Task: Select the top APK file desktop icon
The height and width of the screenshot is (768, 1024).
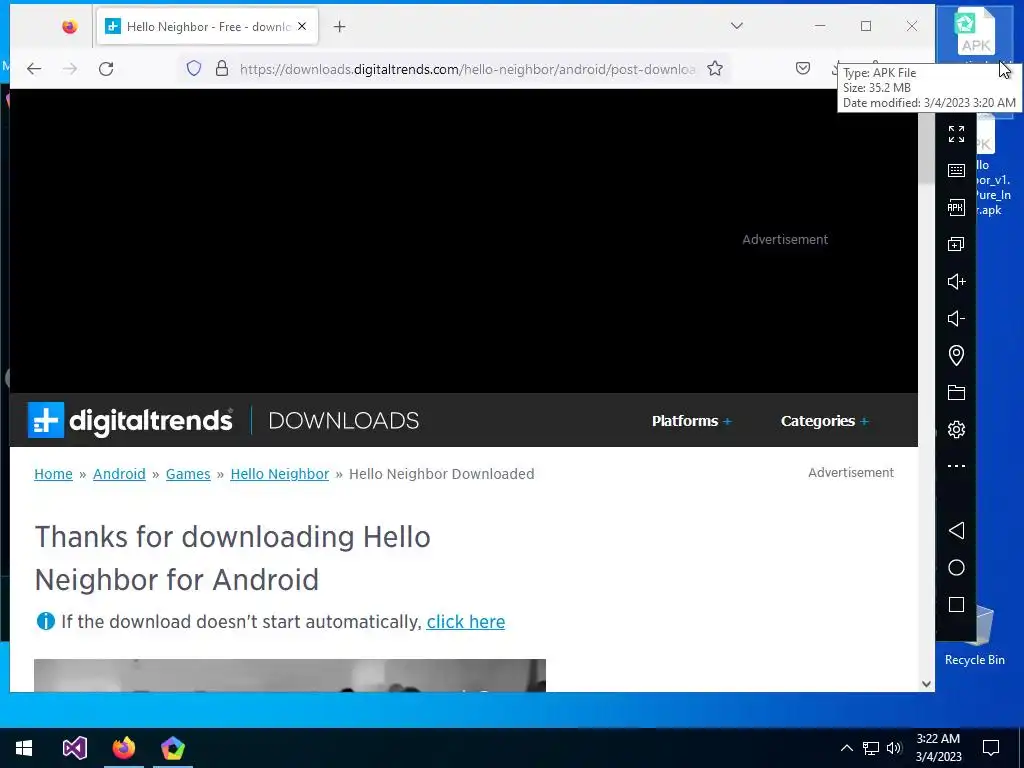Action: coord(976,33)
